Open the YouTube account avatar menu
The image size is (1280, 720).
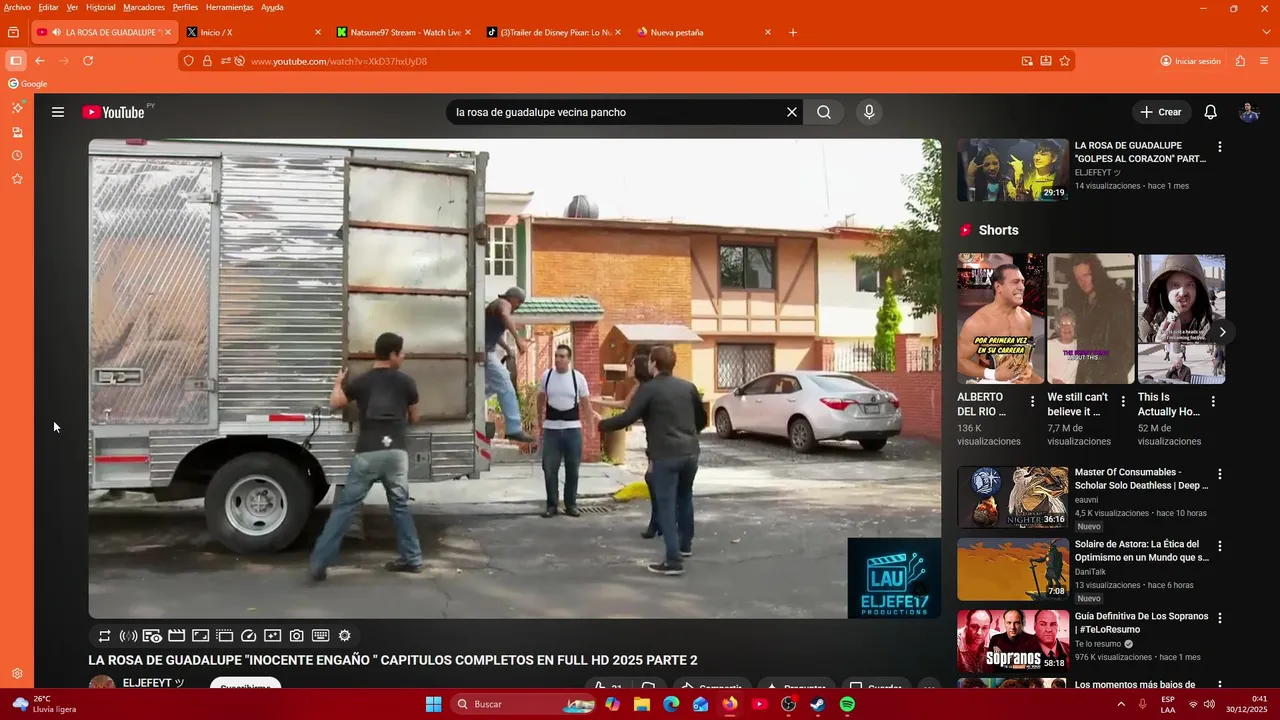click(x=1249, y=112)
